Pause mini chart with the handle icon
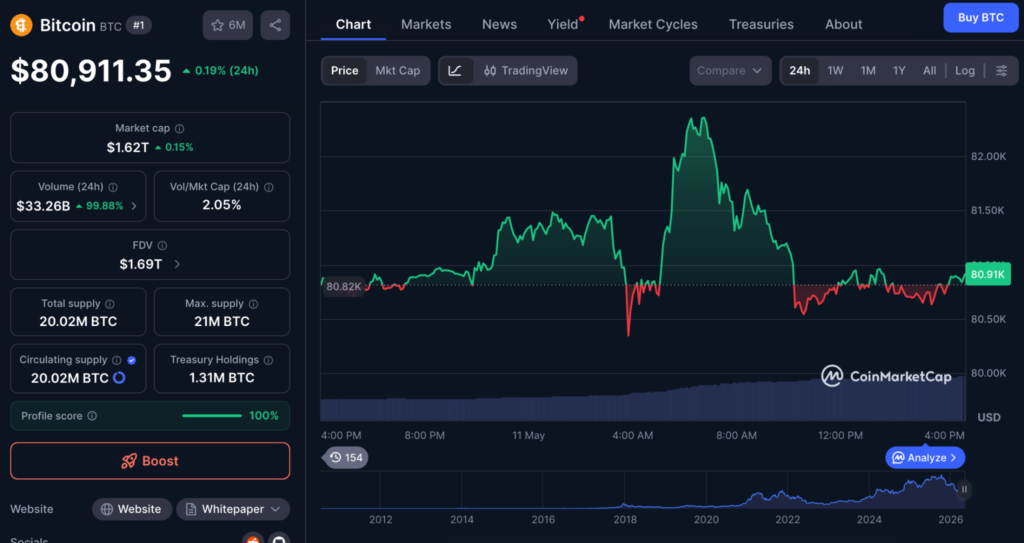The image size is (1024, 543). [964, 489]
